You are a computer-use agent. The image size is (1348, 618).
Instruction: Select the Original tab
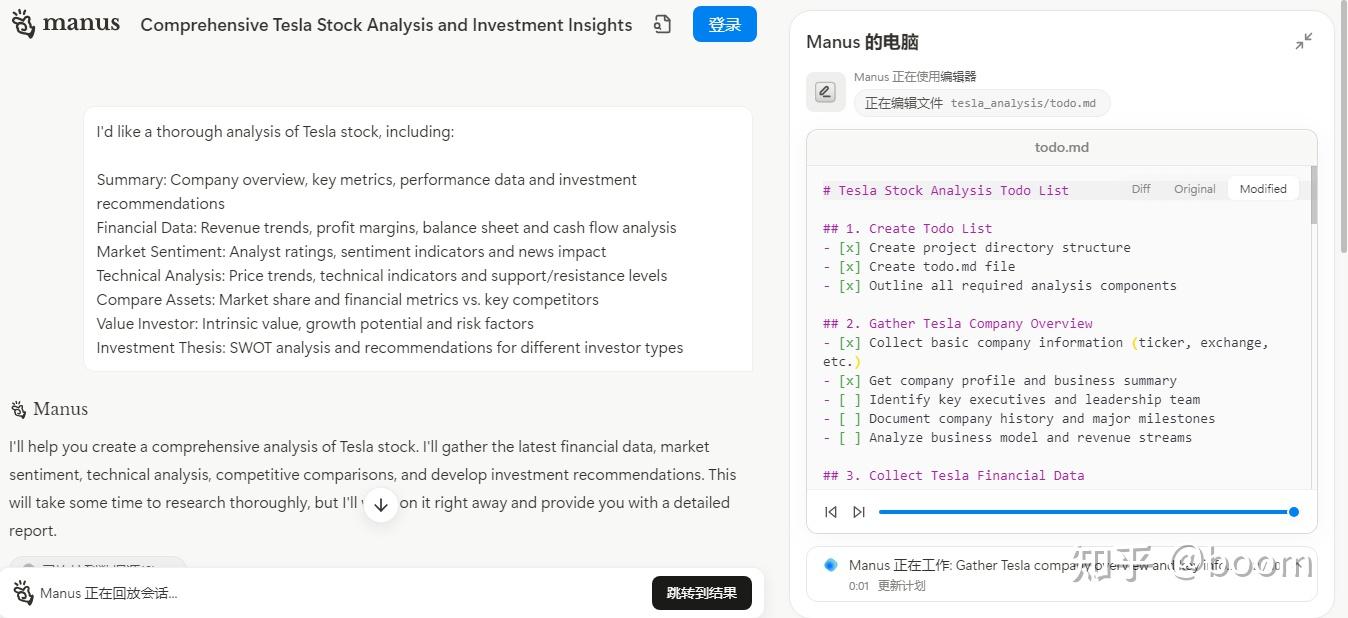(x=1194, y=189)
